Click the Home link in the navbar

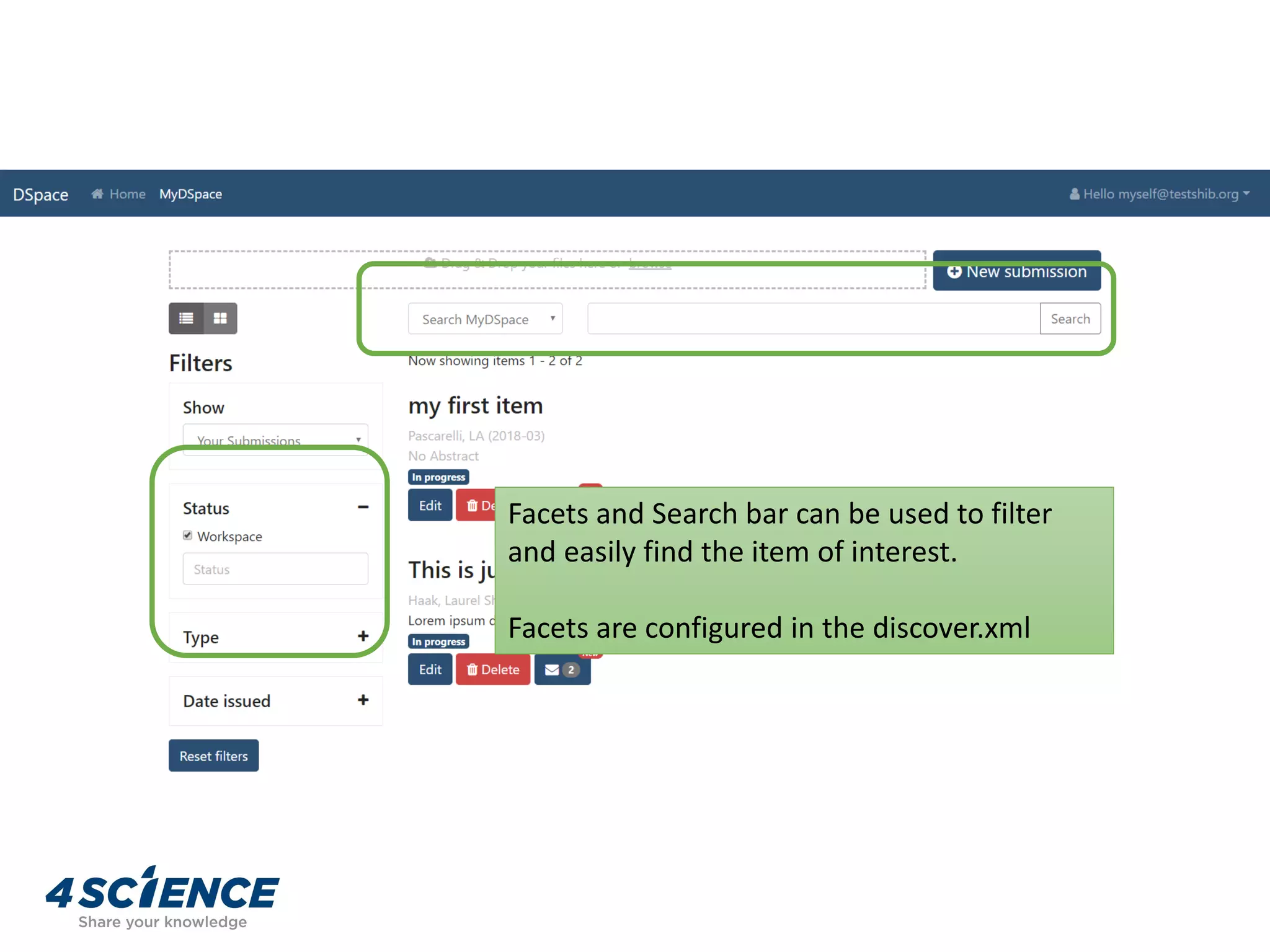point(118,194)
